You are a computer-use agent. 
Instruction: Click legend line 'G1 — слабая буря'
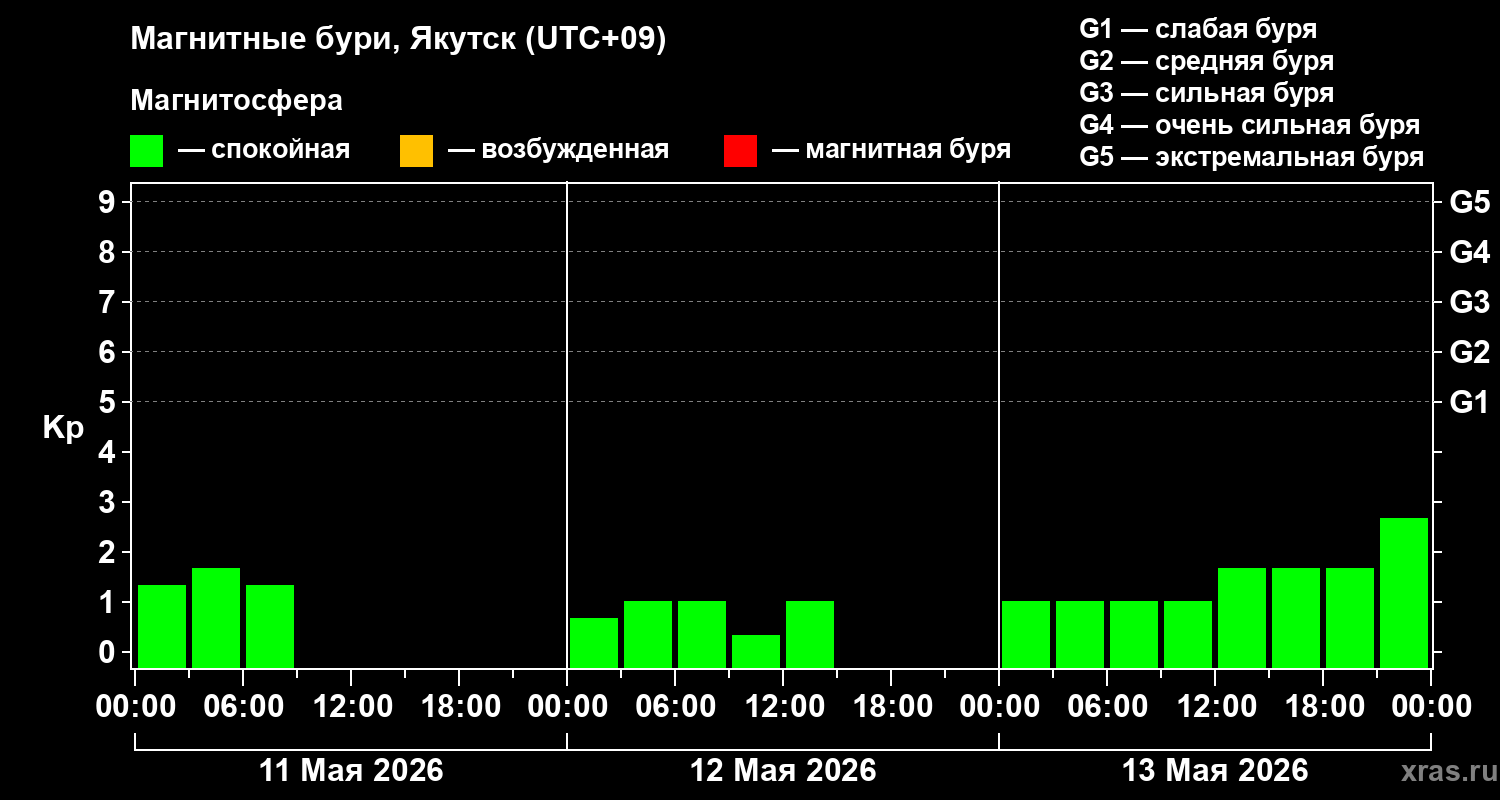pyautogui.click(x=1198, y=29)
